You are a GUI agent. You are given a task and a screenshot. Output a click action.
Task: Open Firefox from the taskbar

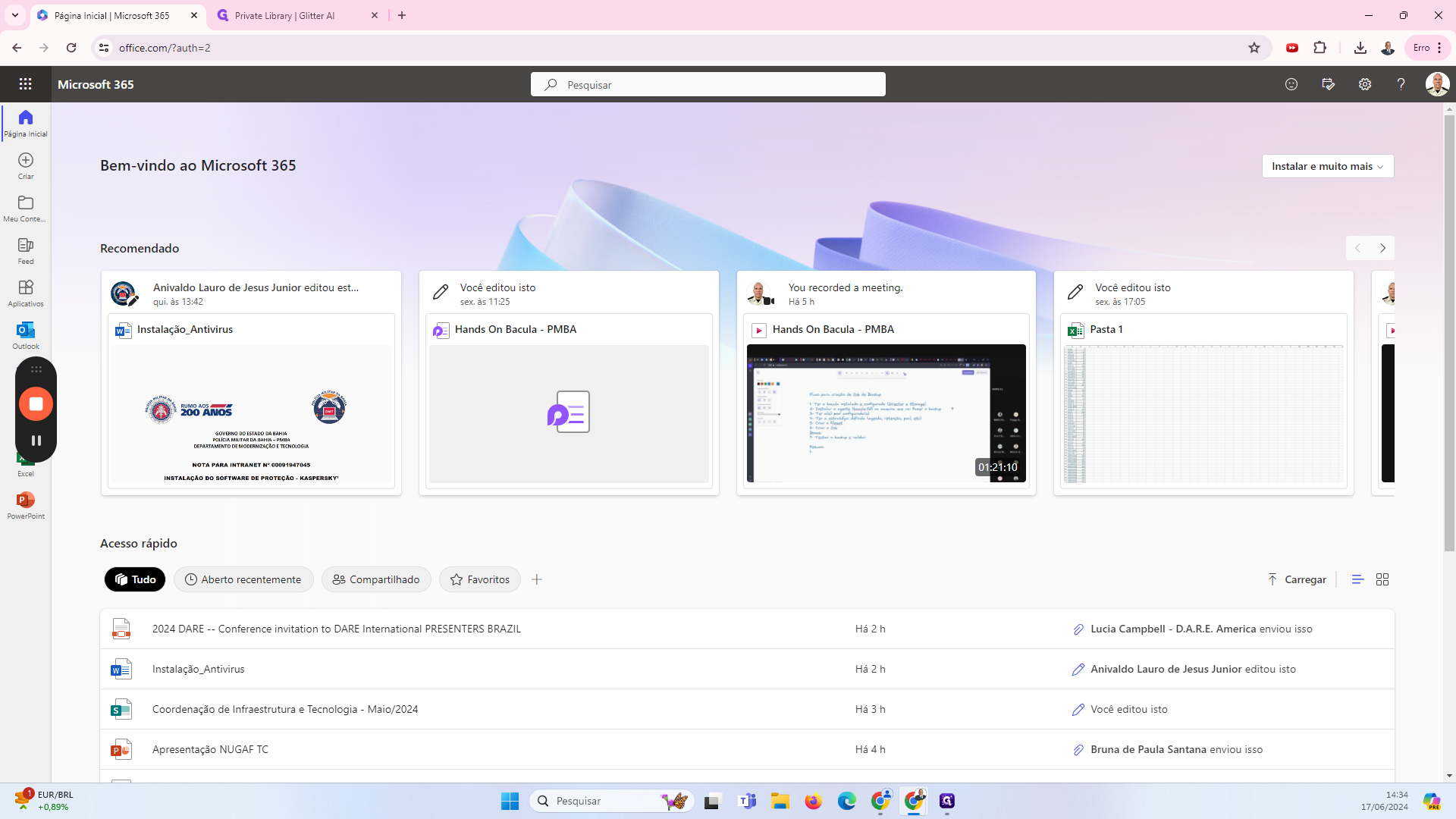point(814,801)
